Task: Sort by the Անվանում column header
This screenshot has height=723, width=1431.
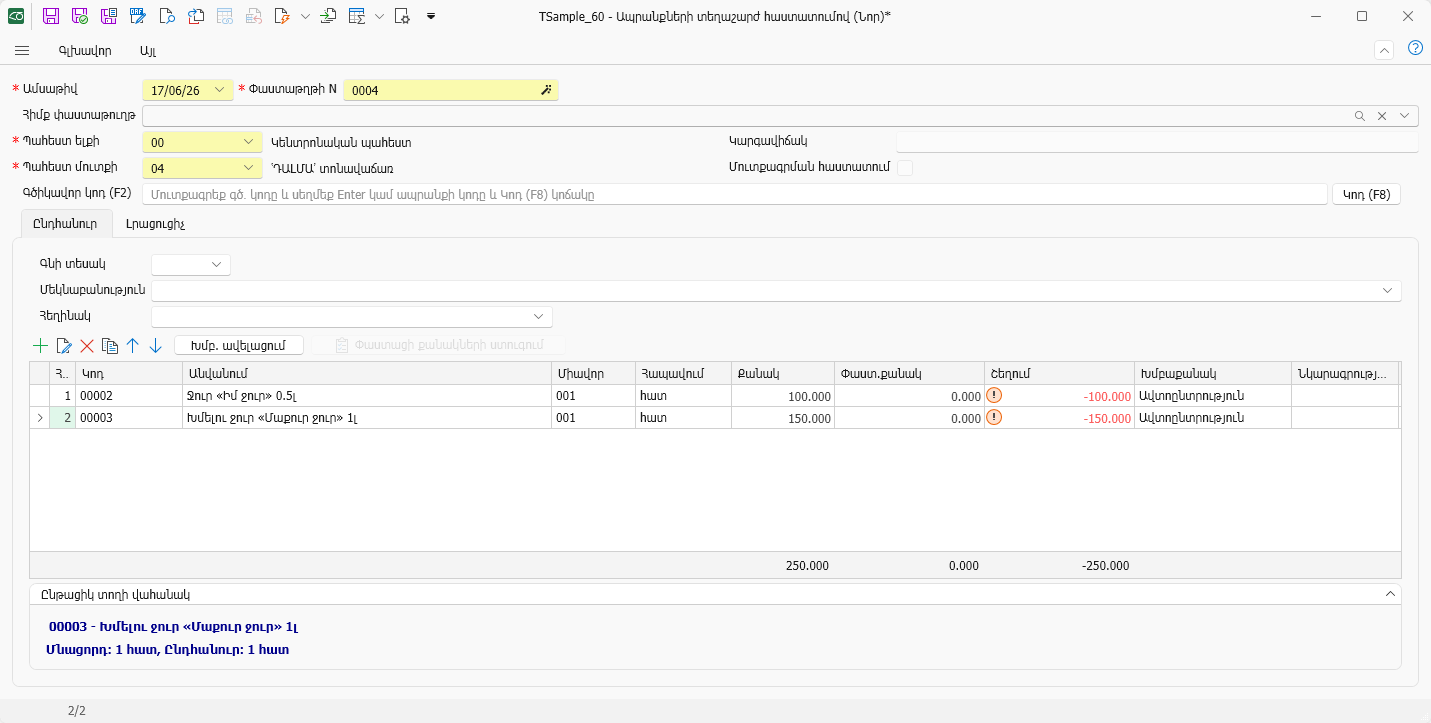Action: pyautogui.click(x=366, y=373)
